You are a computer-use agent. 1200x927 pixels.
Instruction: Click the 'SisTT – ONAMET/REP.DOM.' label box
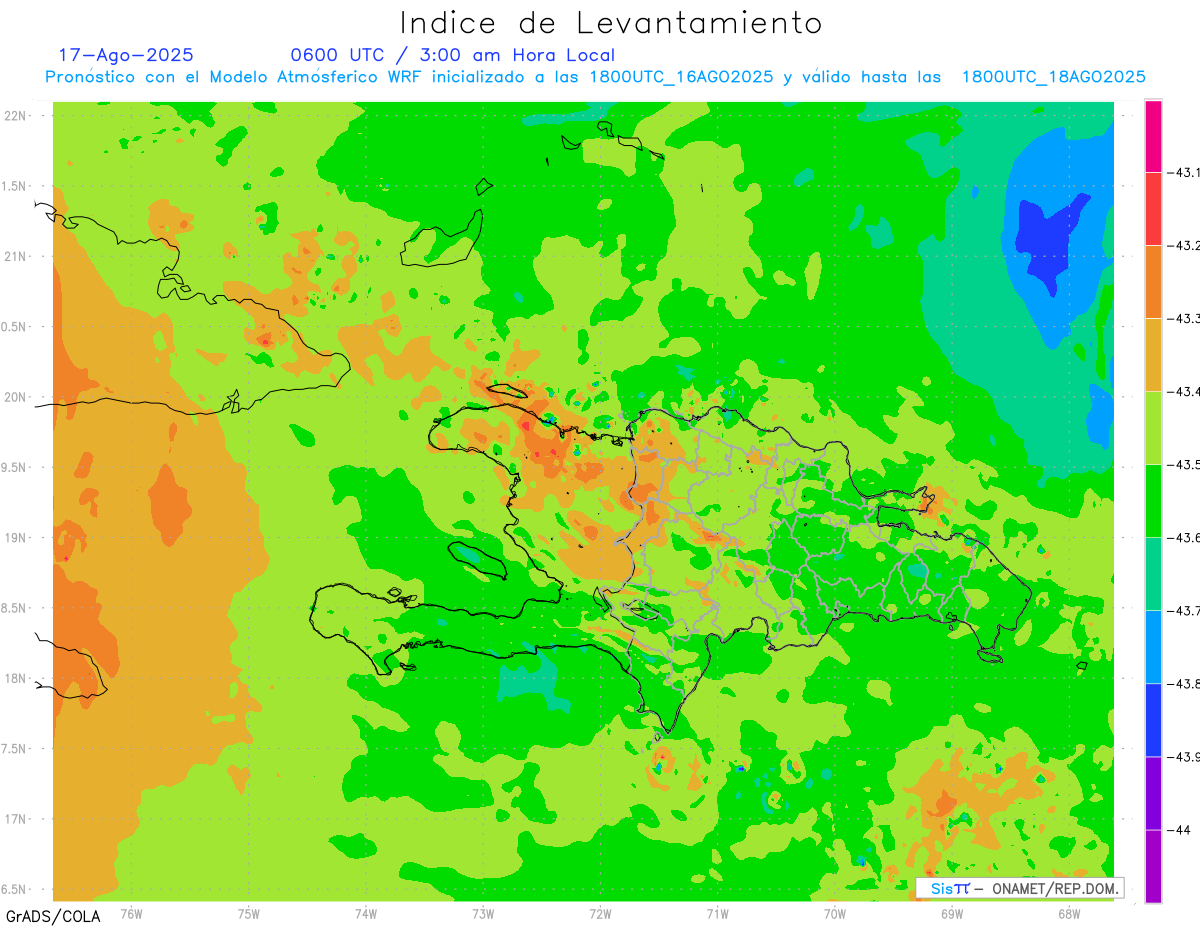point(1020,888)
